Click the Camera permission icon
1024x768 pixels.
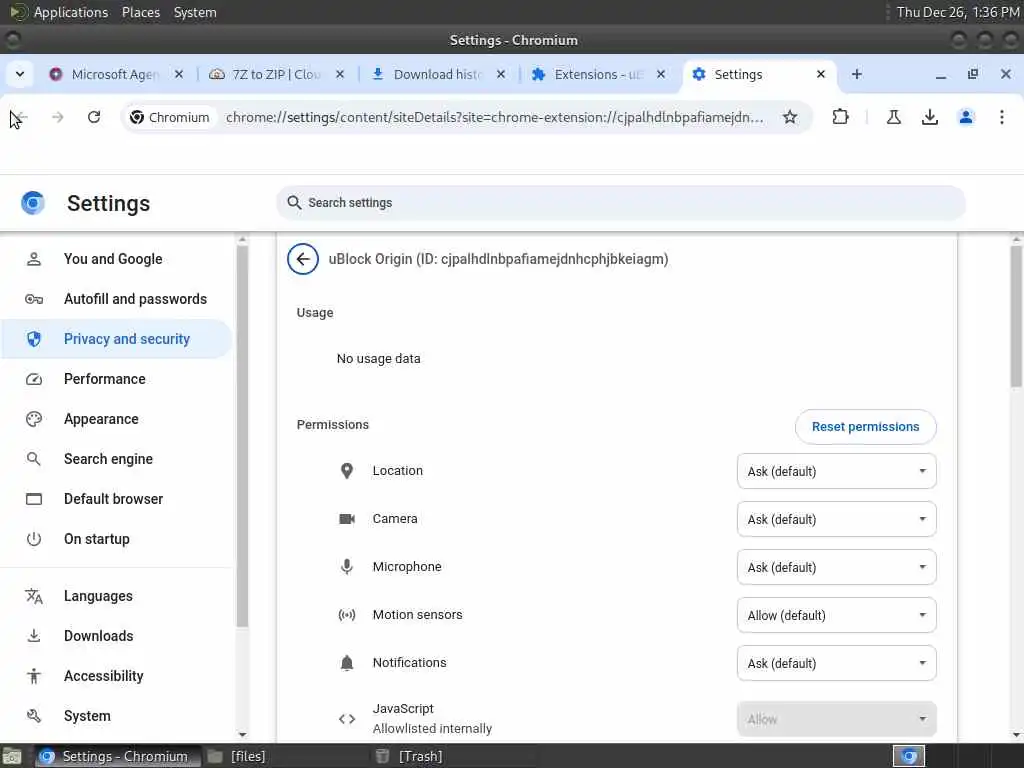click(x=347, y=519)
